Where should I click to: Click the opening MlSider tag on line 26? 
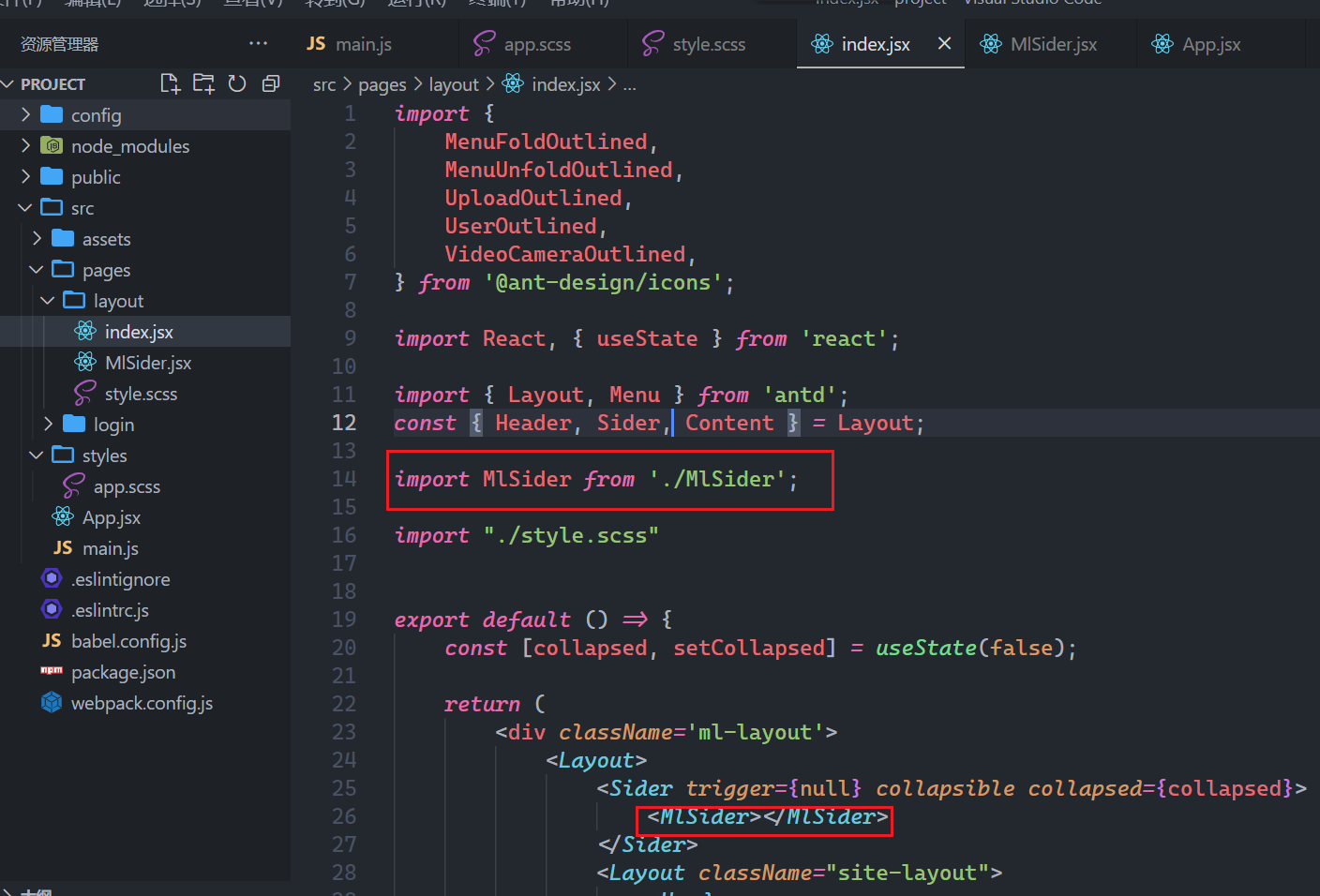click(x=704, y=816)
